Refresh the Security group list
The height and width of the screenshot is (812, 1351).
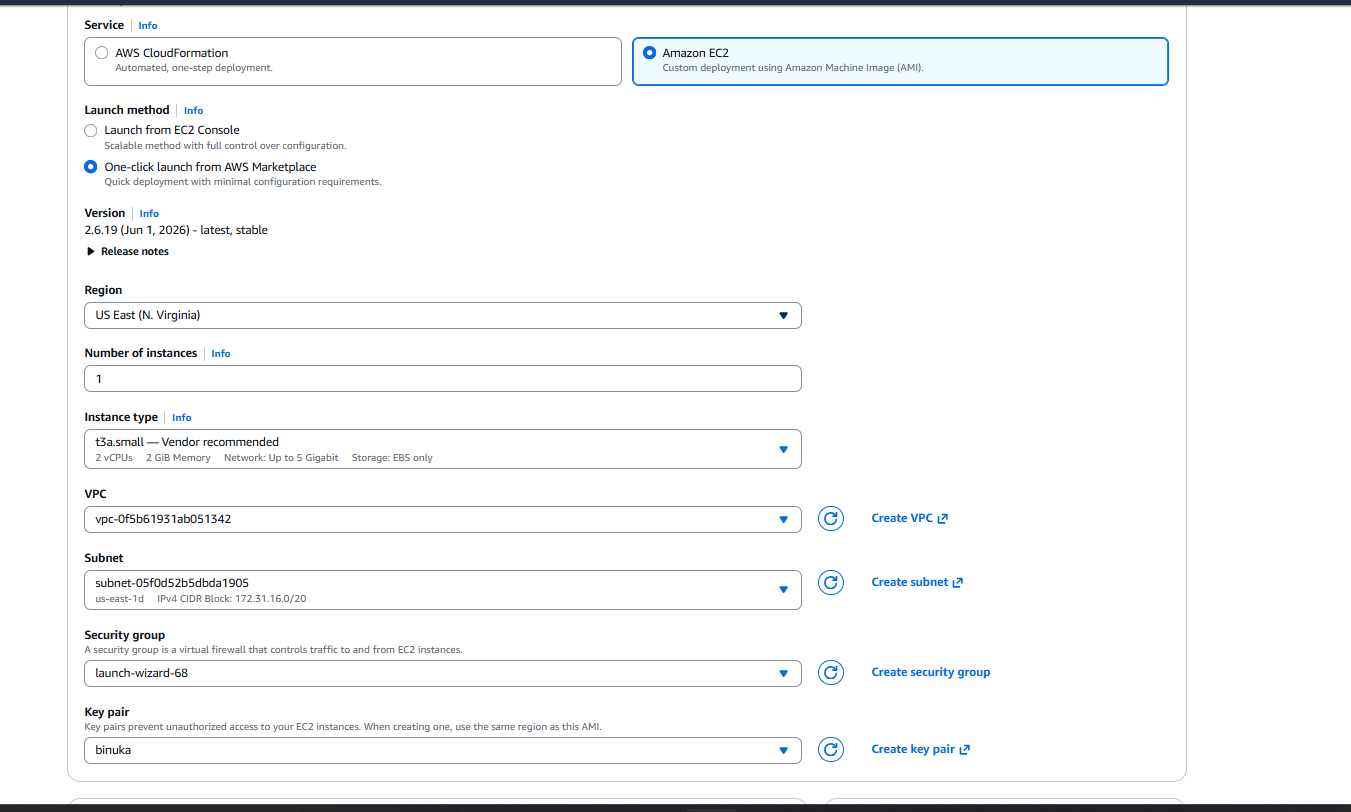coord(831,672)
